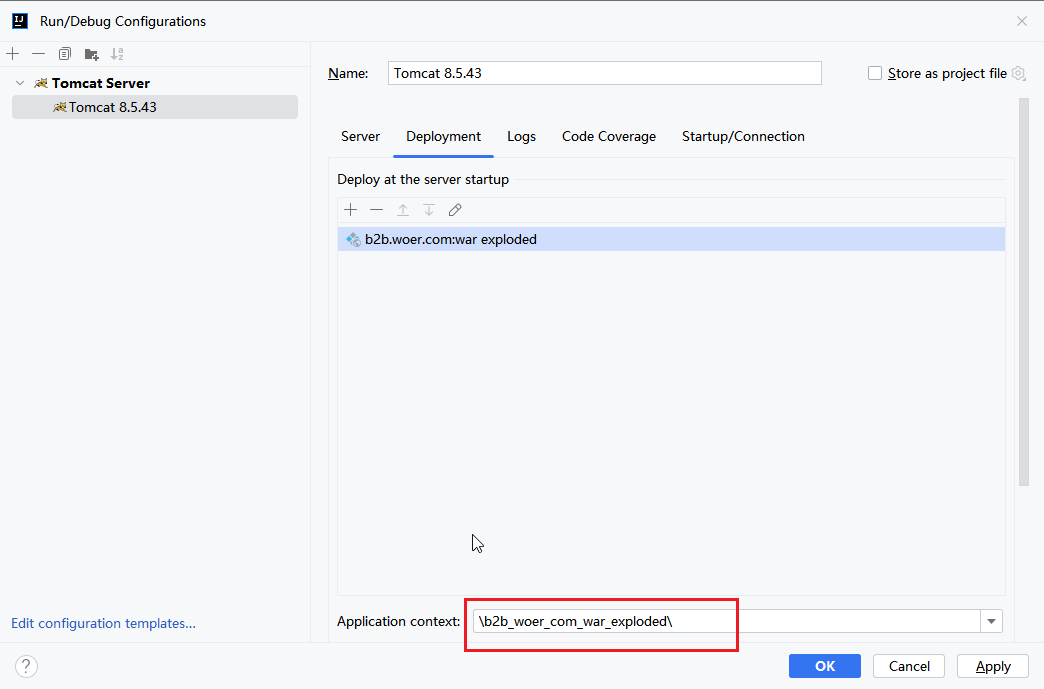Viewport: 1044px width, 689px height.
Task: Copy the selected configuration
Action: coord(65,54)
